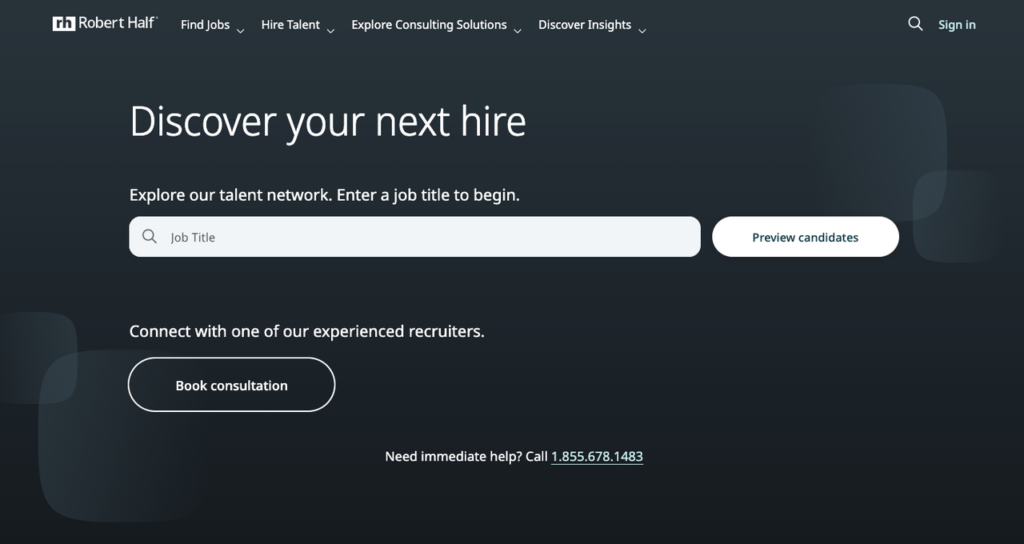This screenshot has width=1024, height=544.
Task: Expand the chevron next to Hire Talent
Action: [330, 30]
